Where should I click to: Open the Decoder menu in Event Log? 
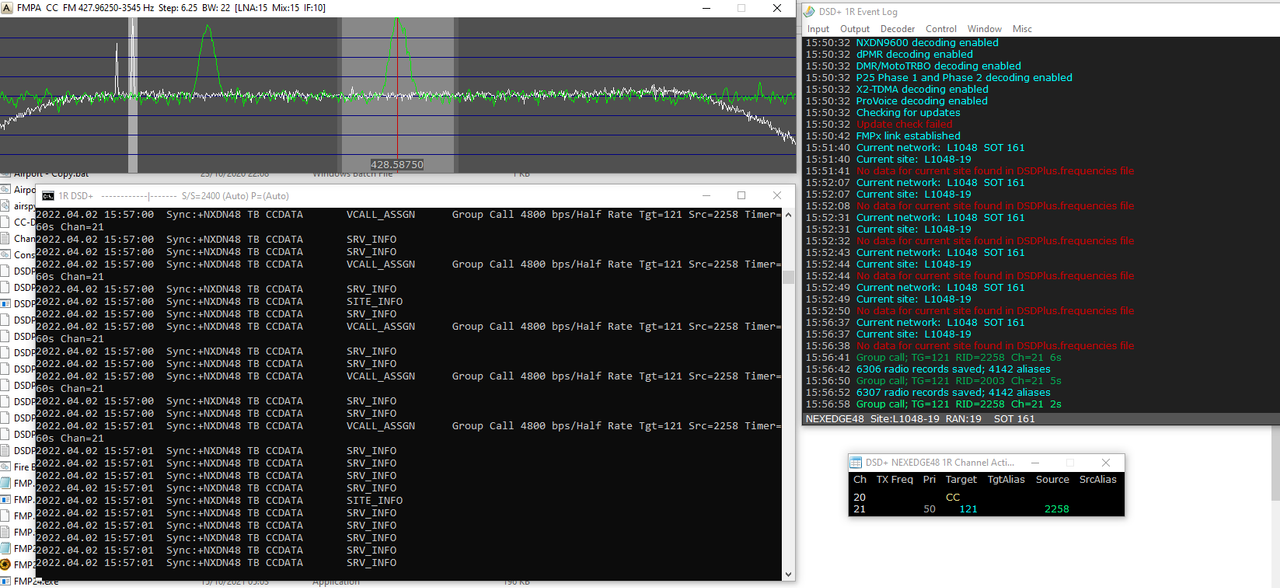[897, 29]
